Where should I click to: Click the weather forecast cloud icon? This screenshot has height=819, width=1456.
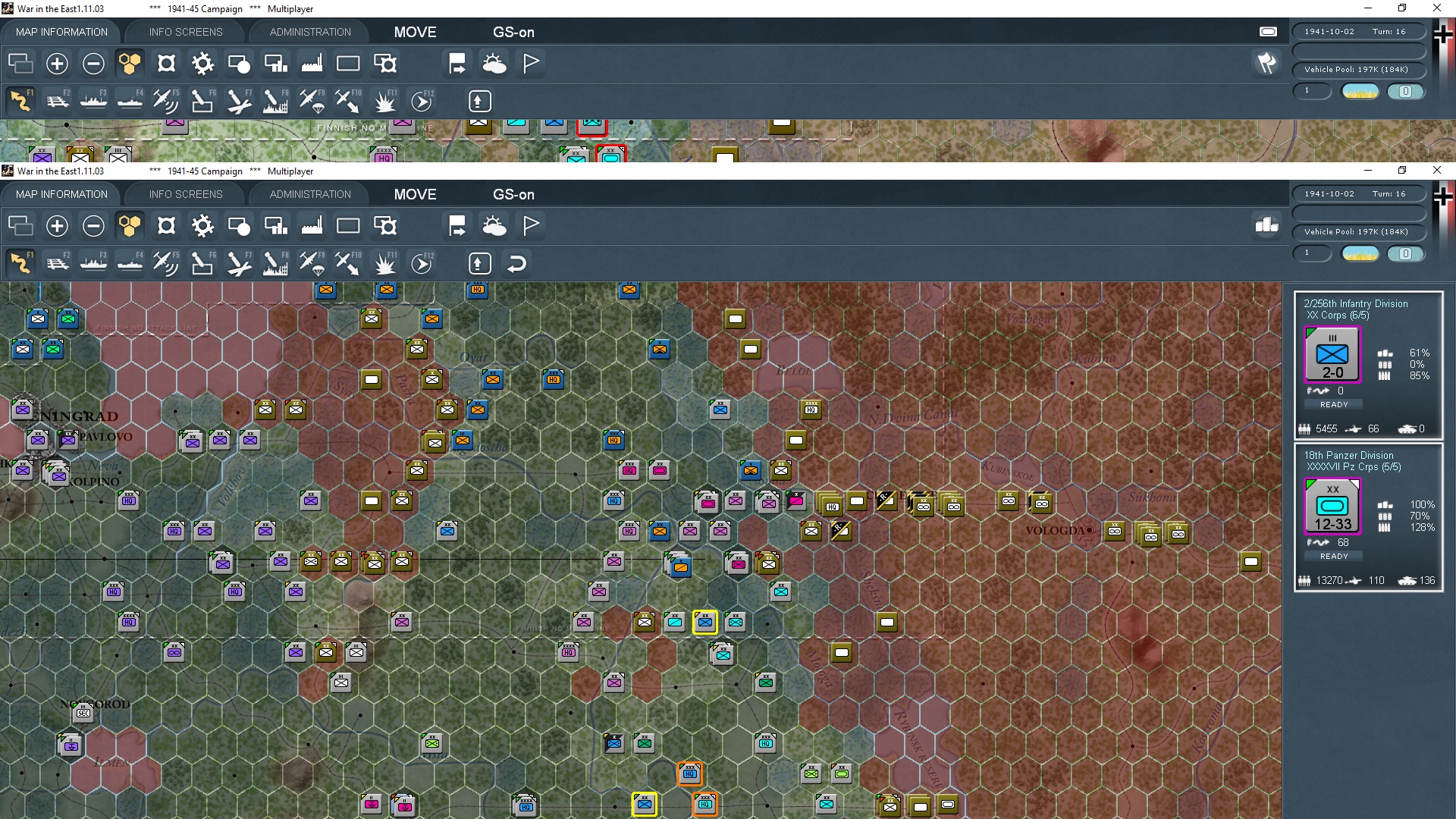click(495, 225)
